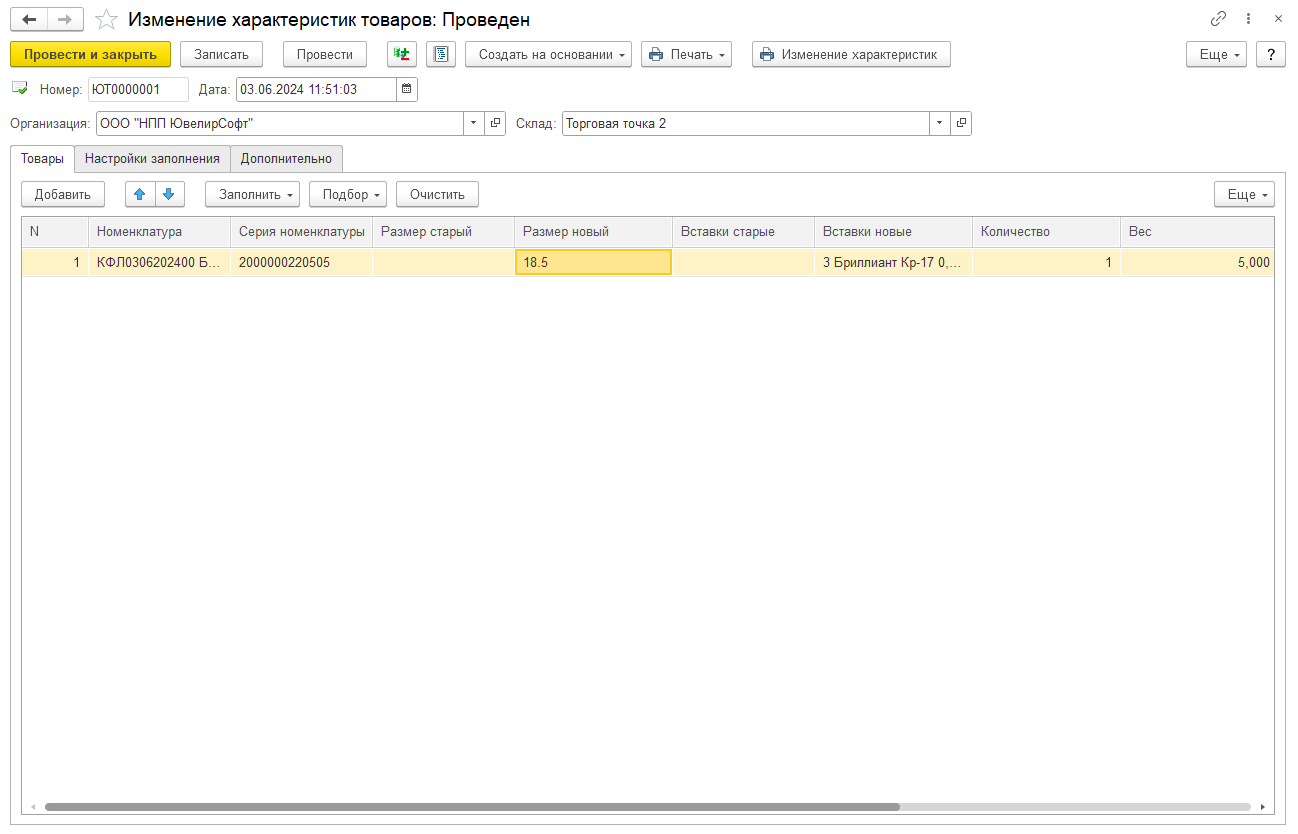Open document movements (Дт/Кт) icon

[x=402, y=54]
